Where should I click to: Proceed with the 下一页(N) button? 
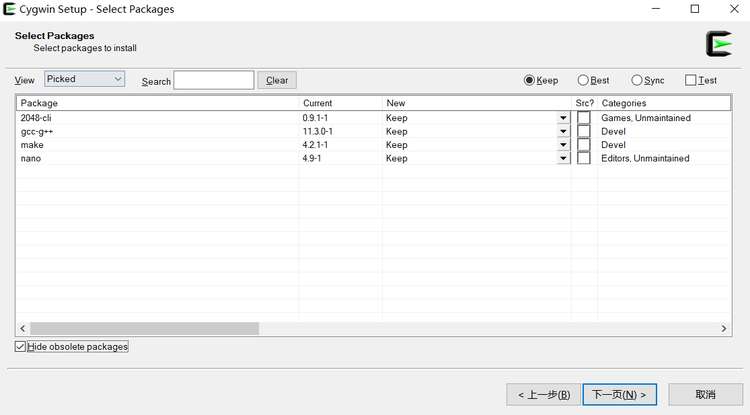[x=619, y=394]
